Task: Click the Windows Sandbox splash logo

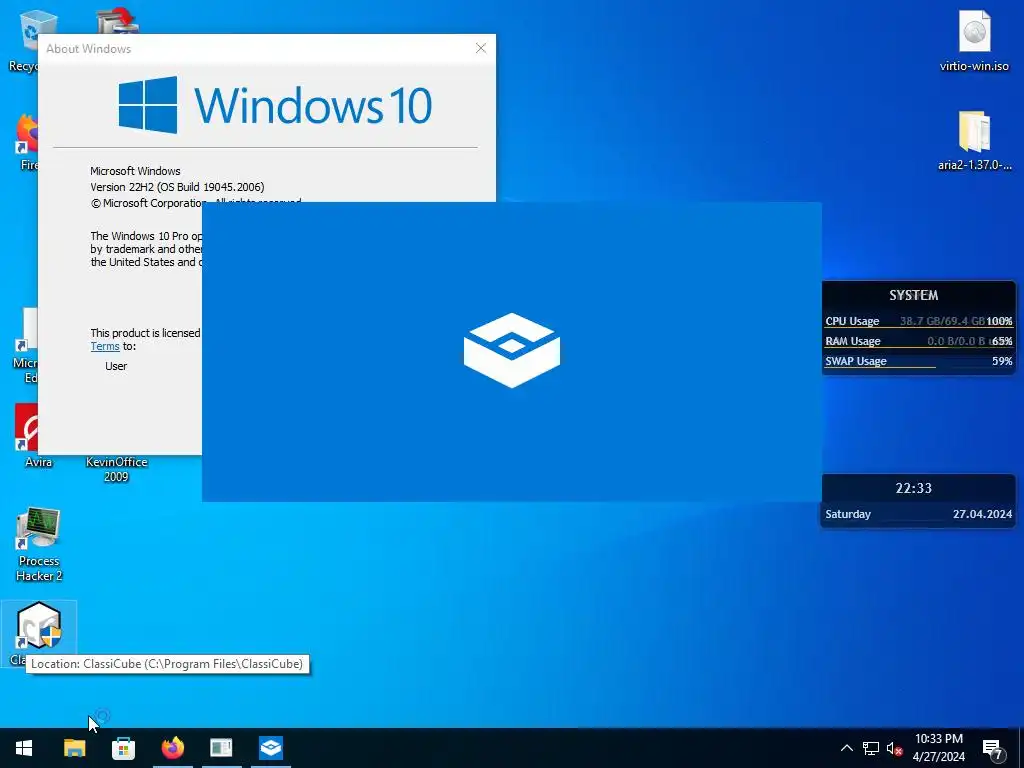Action: pyautogui.click(x=511, y=350)
